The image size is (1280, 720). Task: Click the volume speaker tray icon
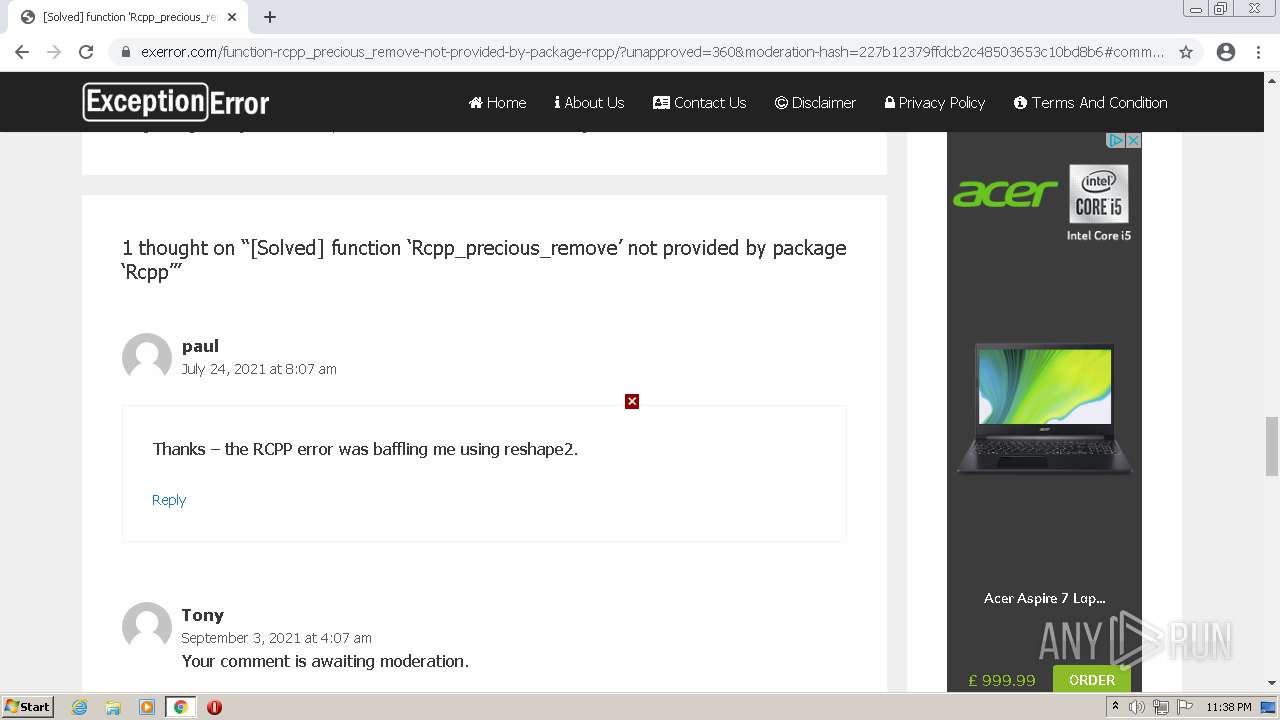tap(1137, 707)
